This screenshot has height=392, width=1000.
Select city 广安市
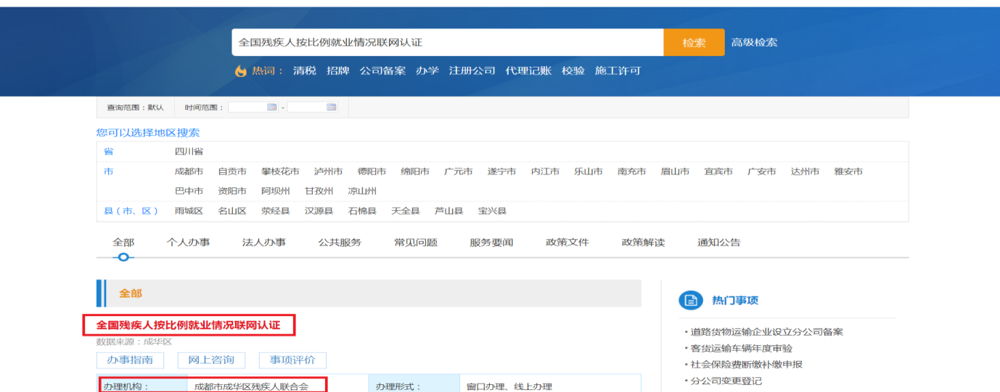coord(762,171)
